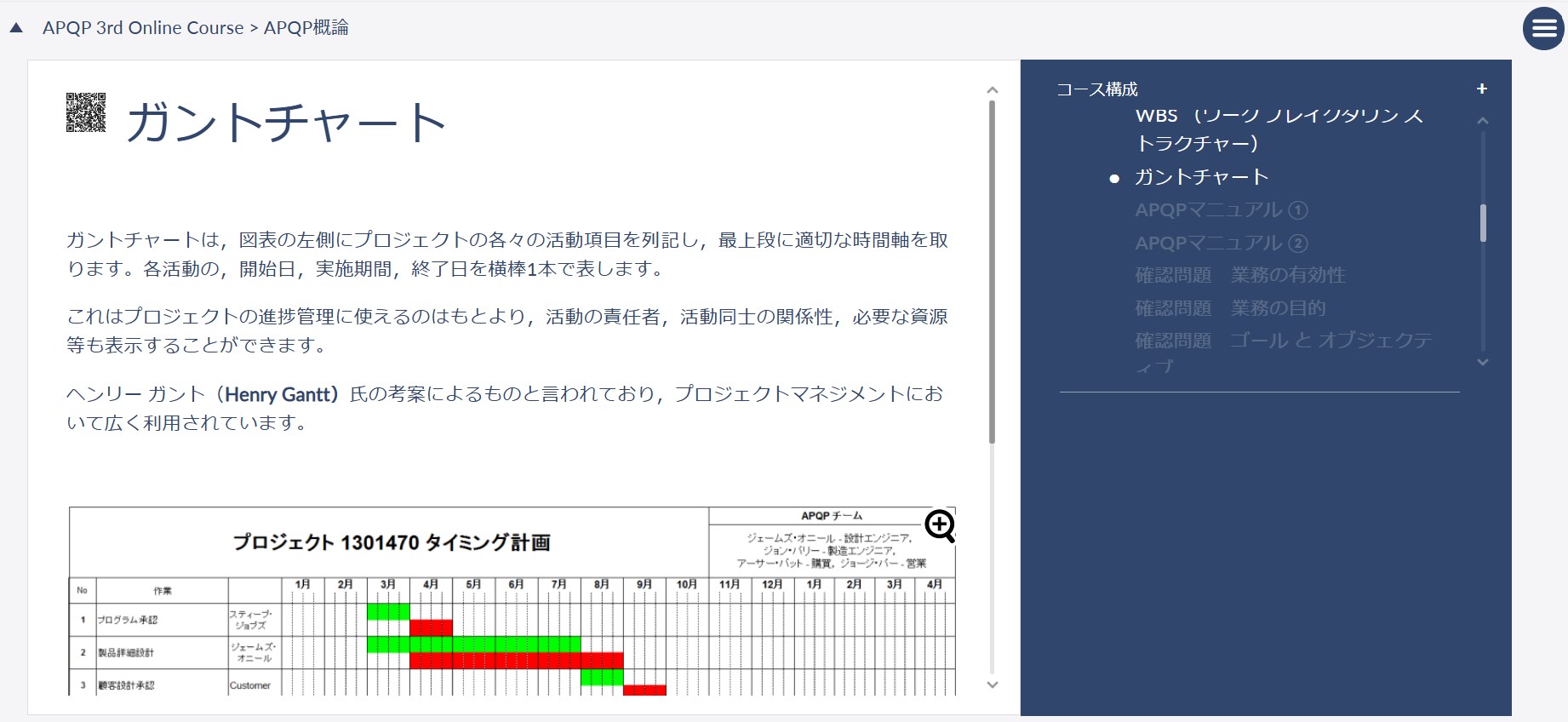1568x722 pixels.
Task: Click the content vertical scrollbar thumb
Action: point(992,272)
